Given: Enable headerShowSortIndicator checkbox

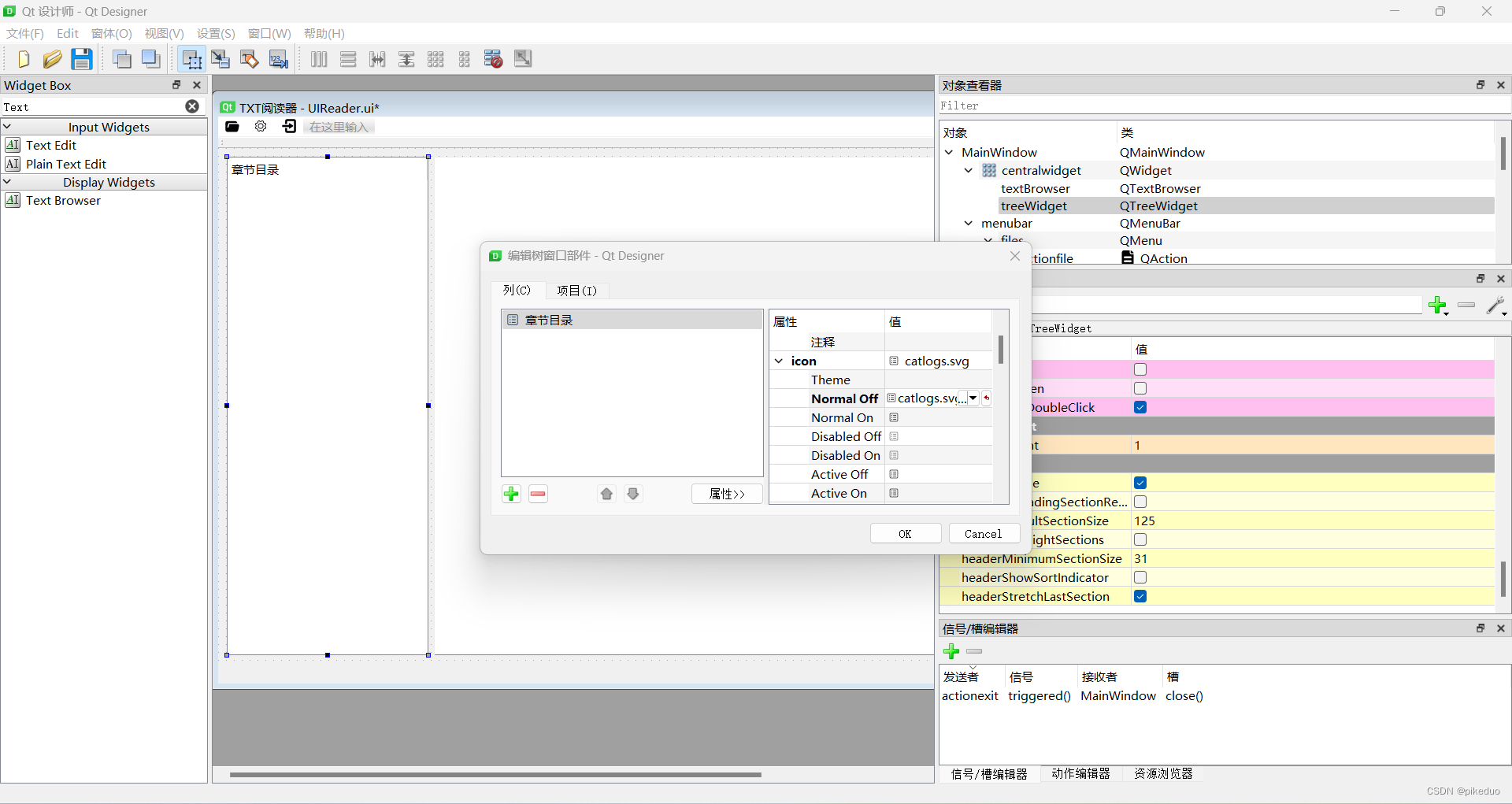Looking at the screenshot, I should click(x=1140, y=577).
